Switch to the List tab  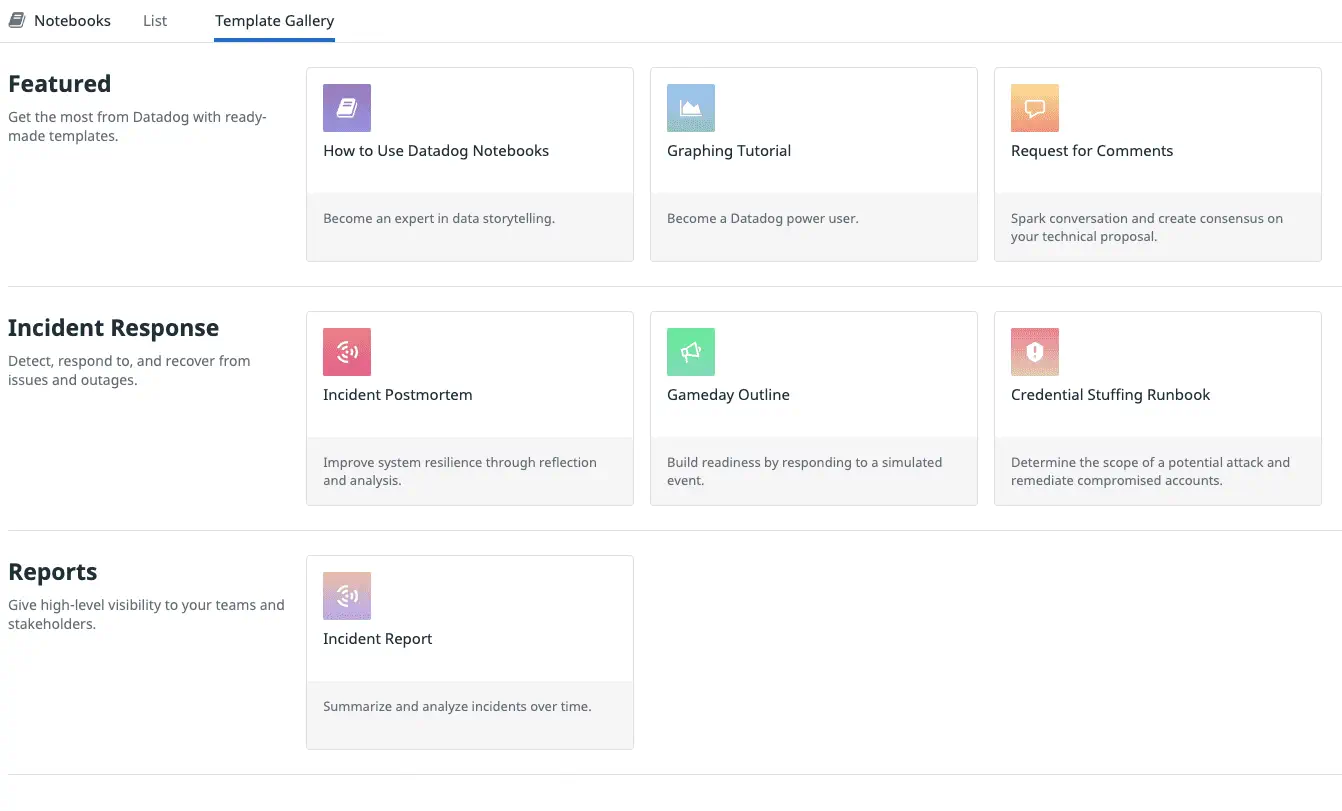(x=155, y=20)
